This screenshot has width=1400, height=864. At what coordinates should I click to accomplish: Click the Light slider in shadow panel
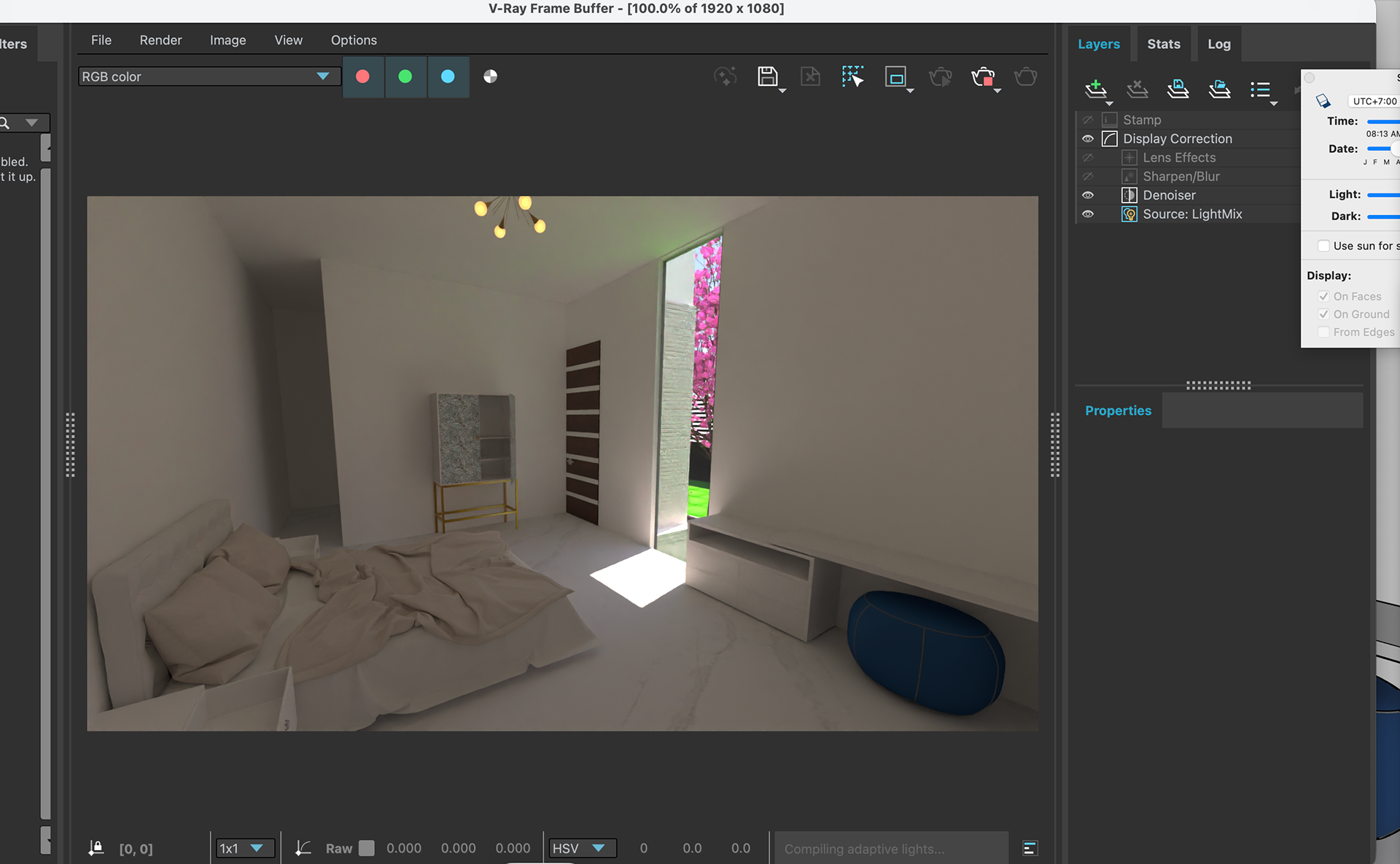click(1382, 195)
